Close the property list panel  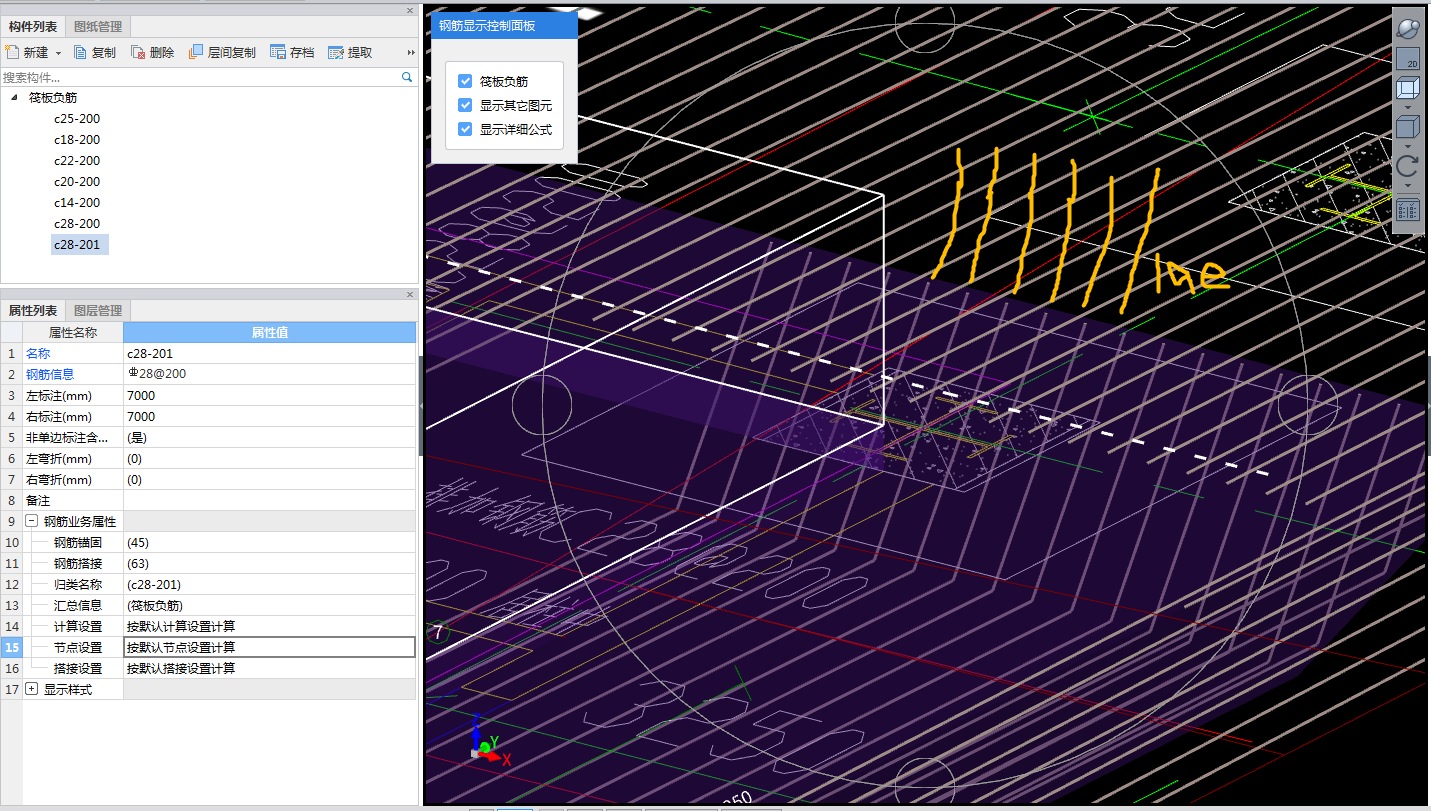[x=410, y=294]
